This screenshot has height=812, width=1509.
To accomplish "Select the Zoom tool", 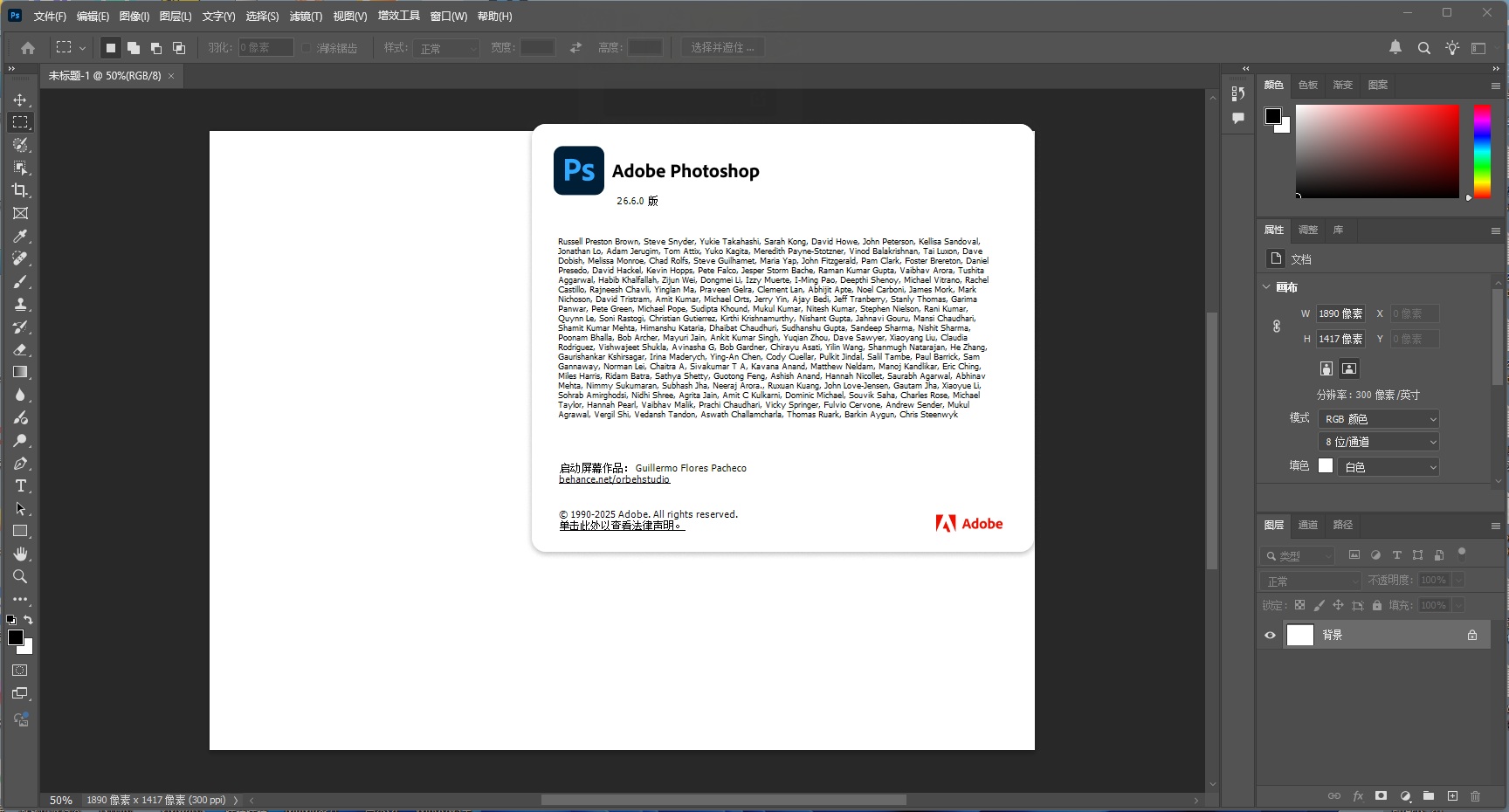I will click(x=20, y=576).
